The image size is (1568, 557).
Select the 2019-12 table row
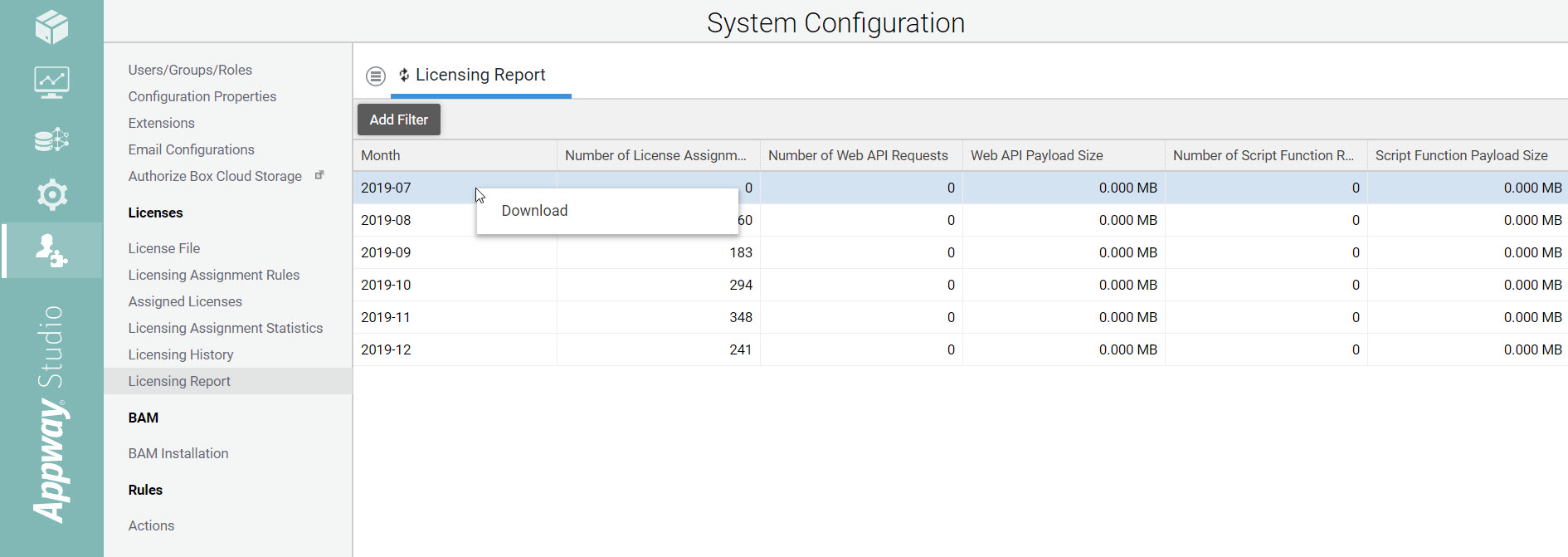tap(386, 349)
